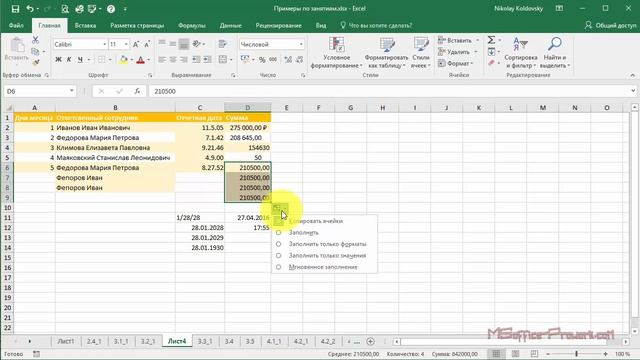Select the Заполнить option

pyautogui.click(x=304, y=232)
